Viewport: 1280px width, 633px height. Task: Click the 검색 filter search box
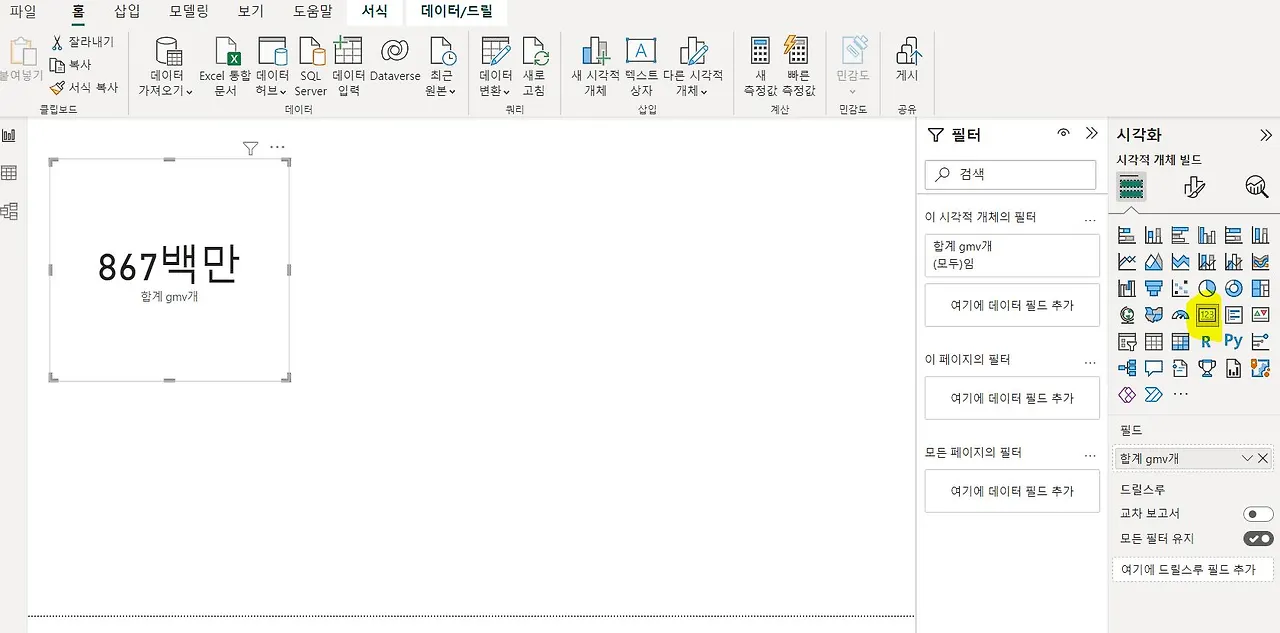click(1010, 174)
